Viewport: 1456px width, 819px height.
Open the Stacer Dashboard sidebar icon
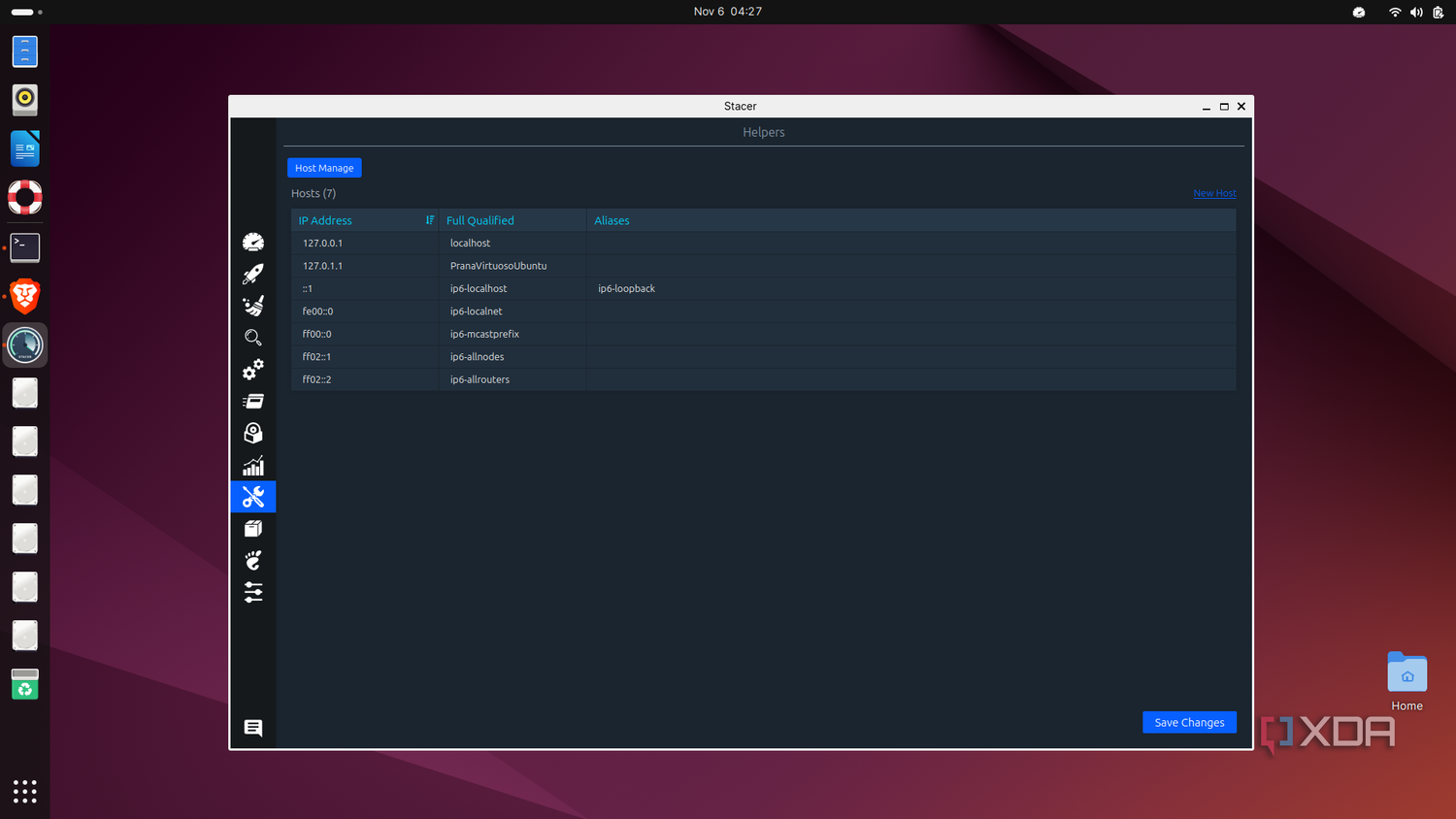253,242
